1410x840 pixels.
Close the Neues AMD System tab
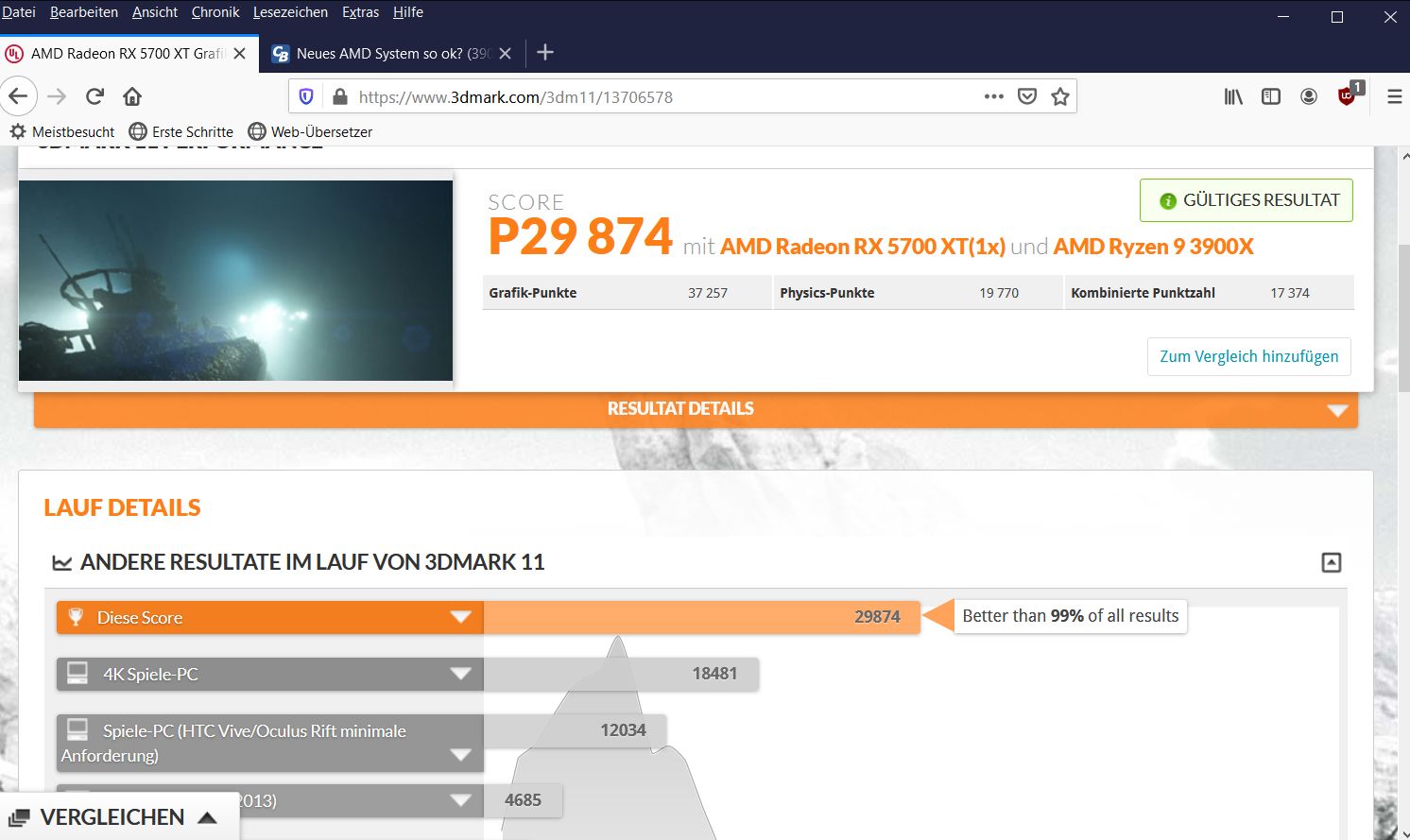point(506,54)
